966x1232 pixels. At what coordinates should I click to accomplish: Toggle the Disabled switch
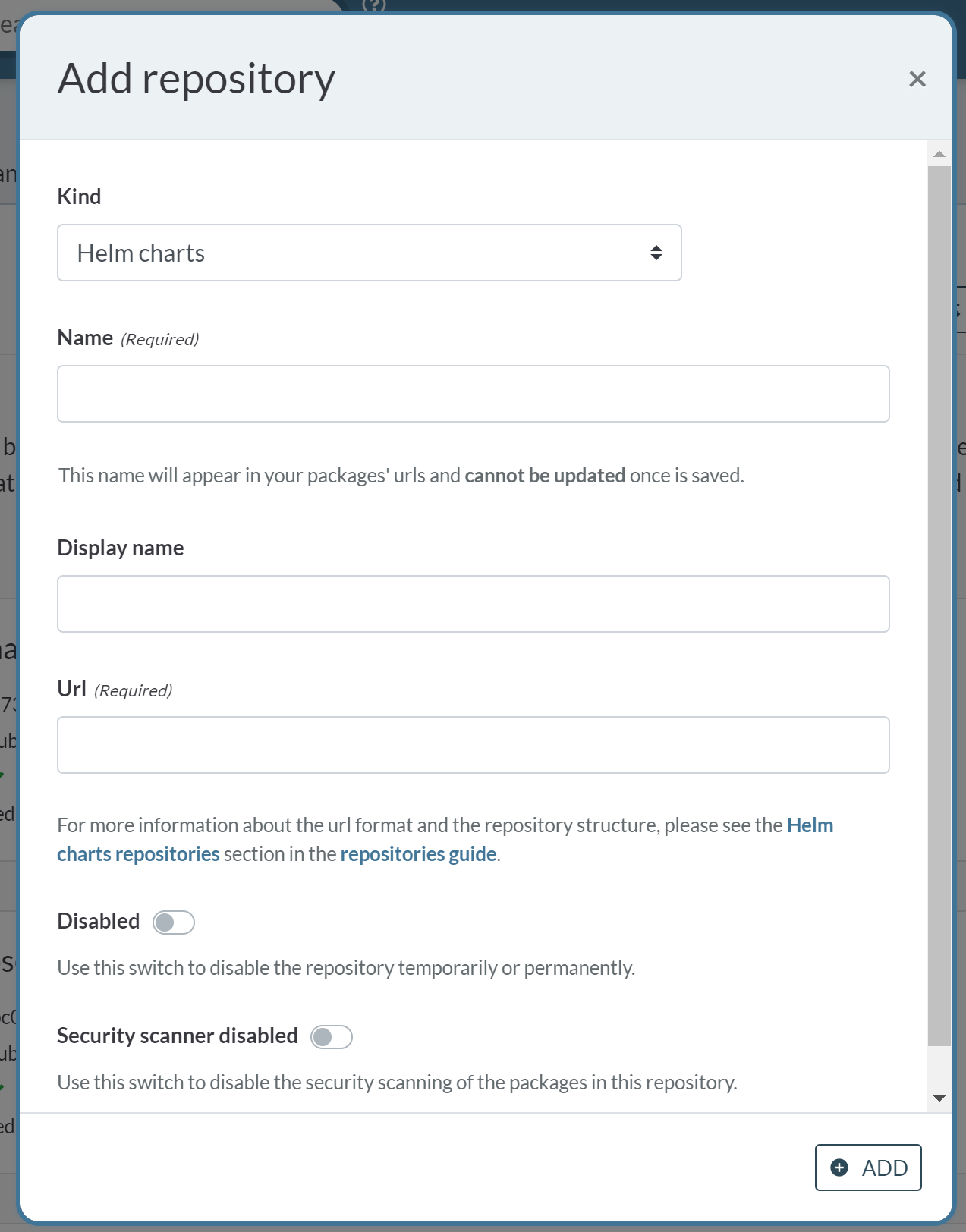coord(174,922)
